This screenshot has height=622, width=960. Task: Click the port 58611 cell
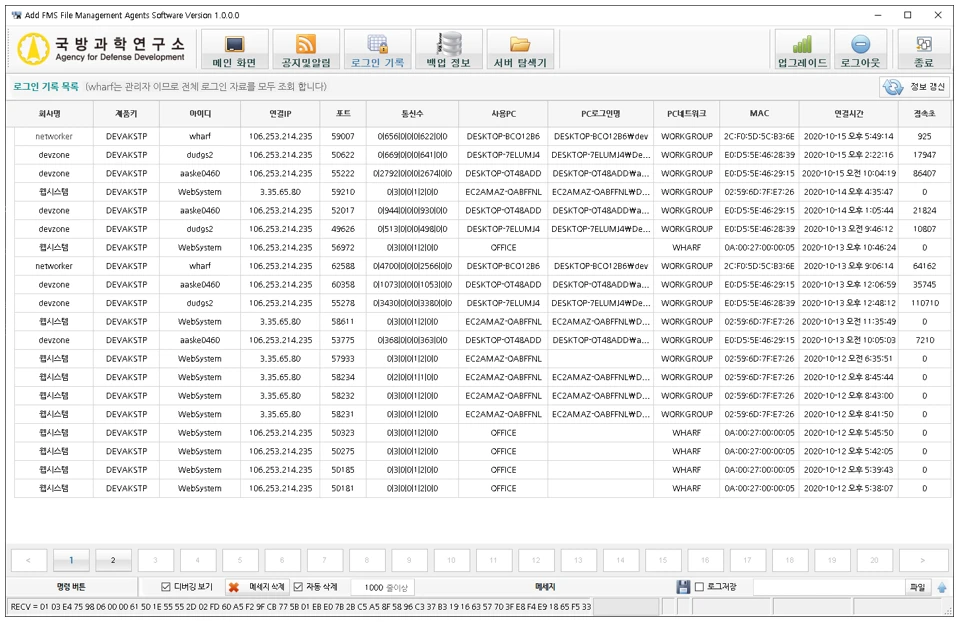[x=343, y=321]
